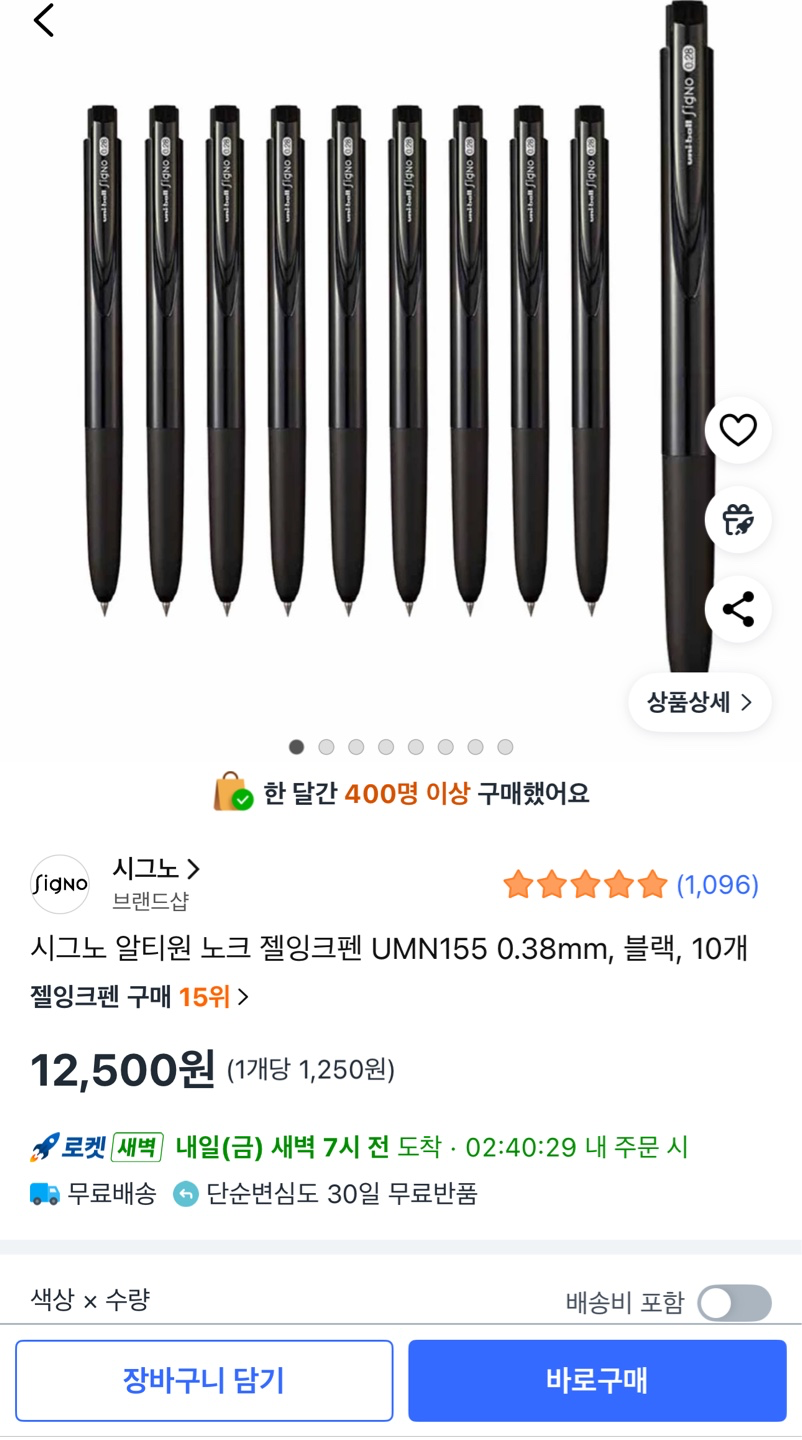Viewport: 802px width, 1440px height.
Task: Tap the gift icon button
Action: [x=738, y=519]
